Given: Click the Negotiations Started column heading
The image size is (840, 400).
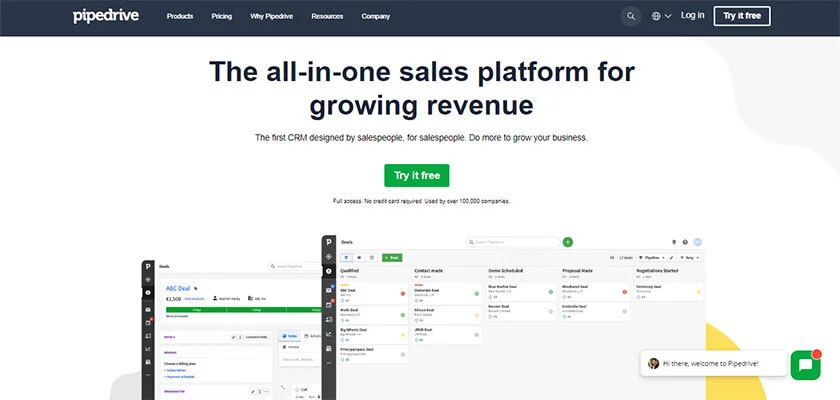Looking at the screenshot, I should (657, 271).
